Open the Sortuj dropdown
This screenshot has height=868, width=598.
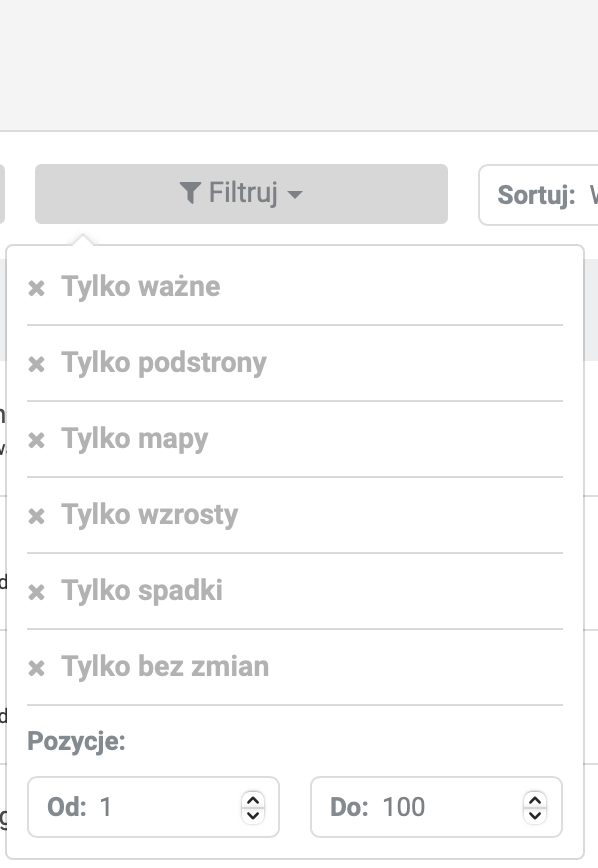pos(538,195)
